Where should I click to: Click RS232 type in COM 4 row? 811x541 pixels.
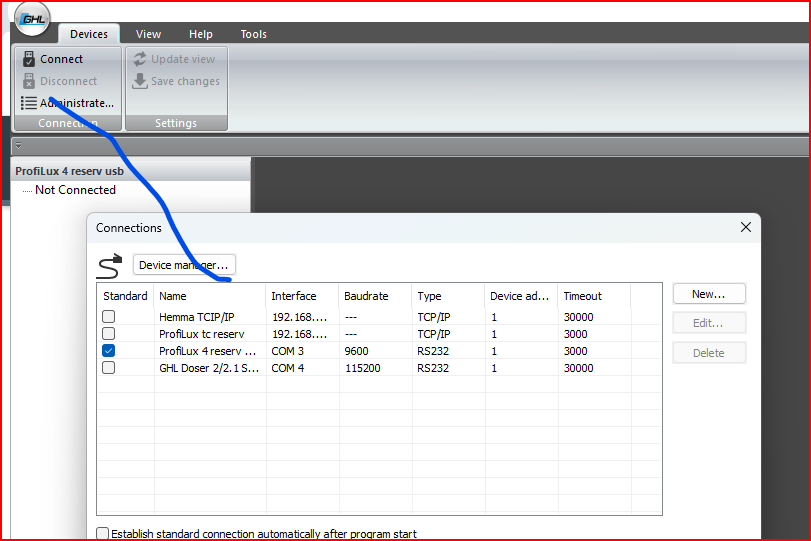433,368
